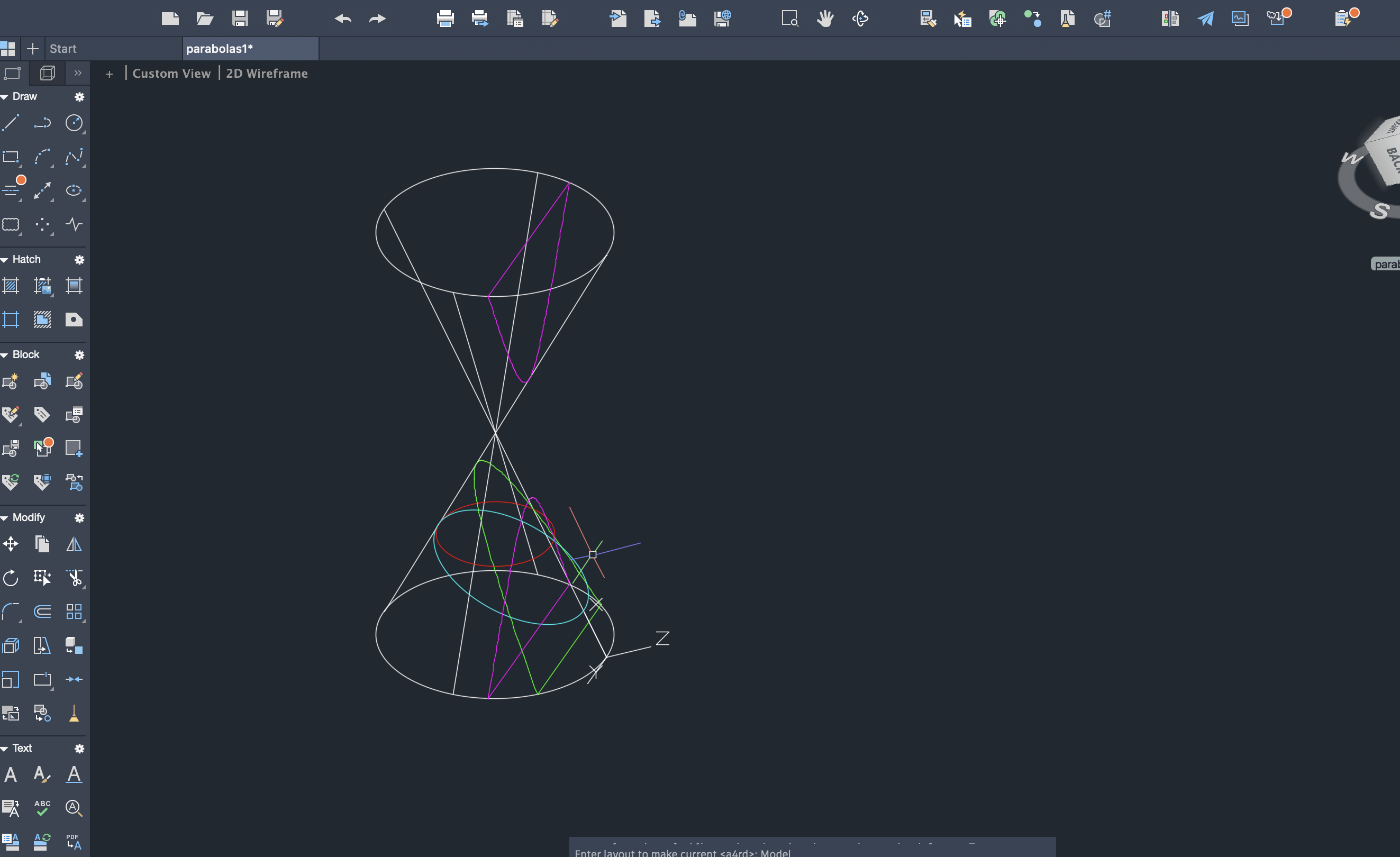Select the parabolas1* drawing tab
Image resolution: width=1400 pixels, height=857 pixels.
[220, 49]
